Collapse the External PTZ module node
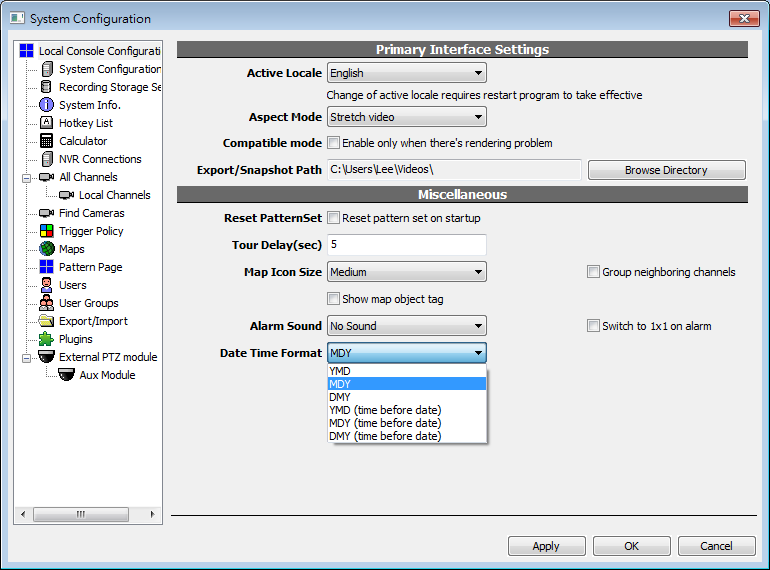 (x=27, y=358)
